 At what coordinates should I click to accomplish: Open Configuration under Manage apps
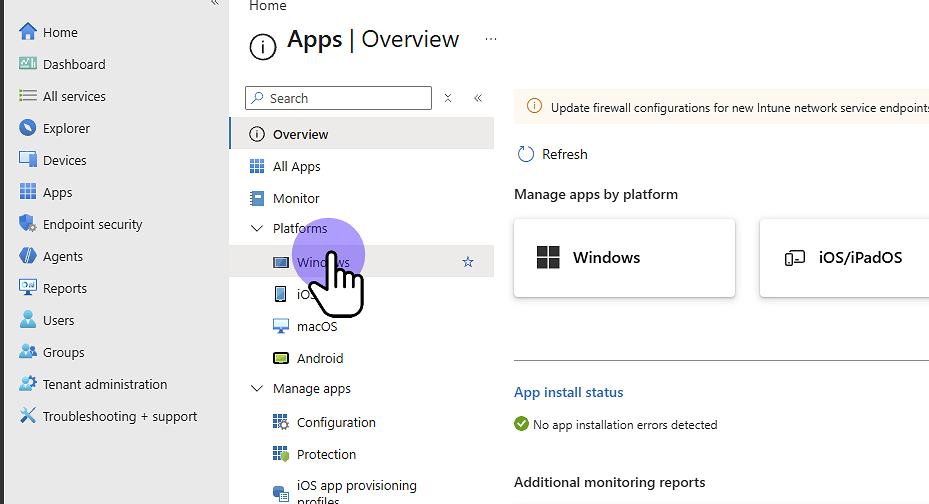click(362, 422)
